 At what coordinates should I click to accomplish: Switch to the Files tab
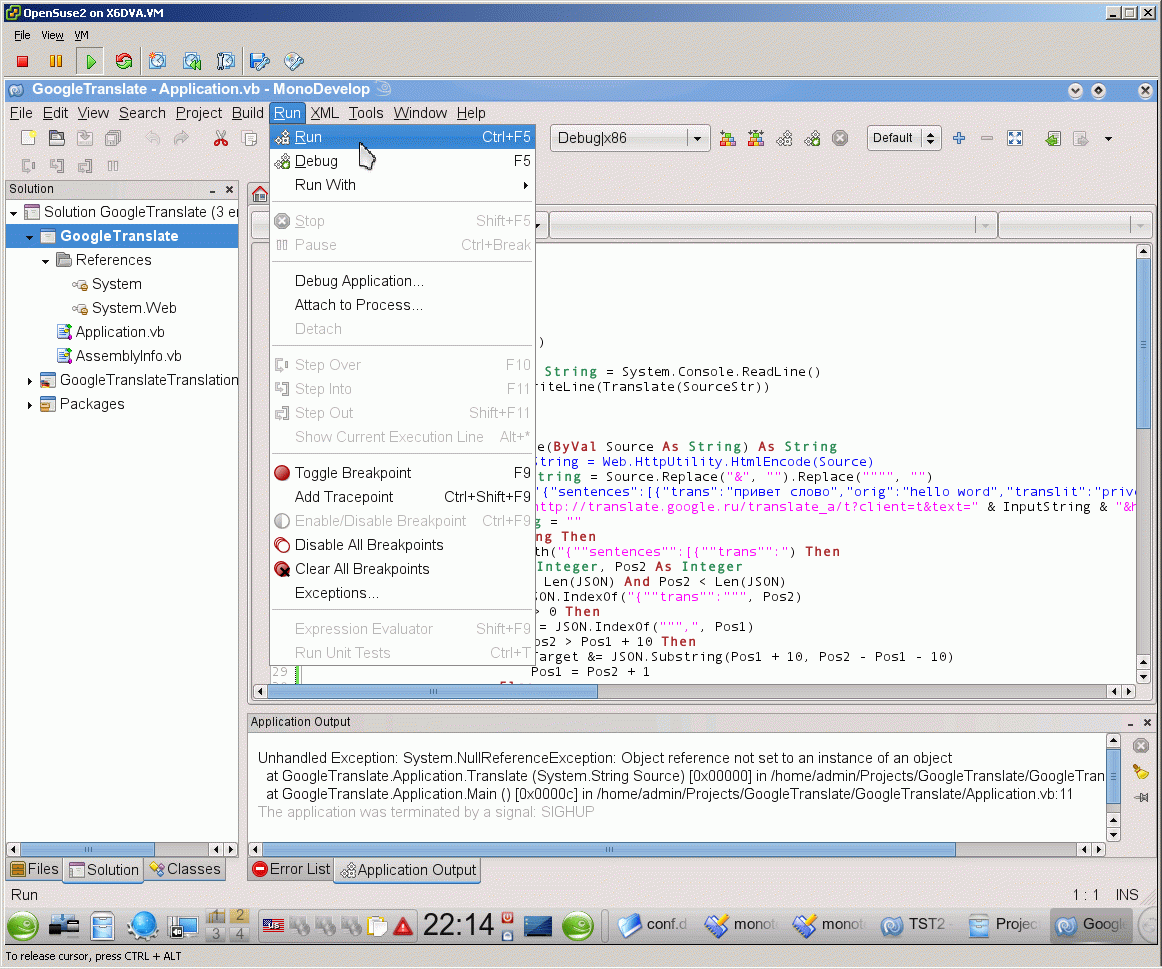(35, 870)
